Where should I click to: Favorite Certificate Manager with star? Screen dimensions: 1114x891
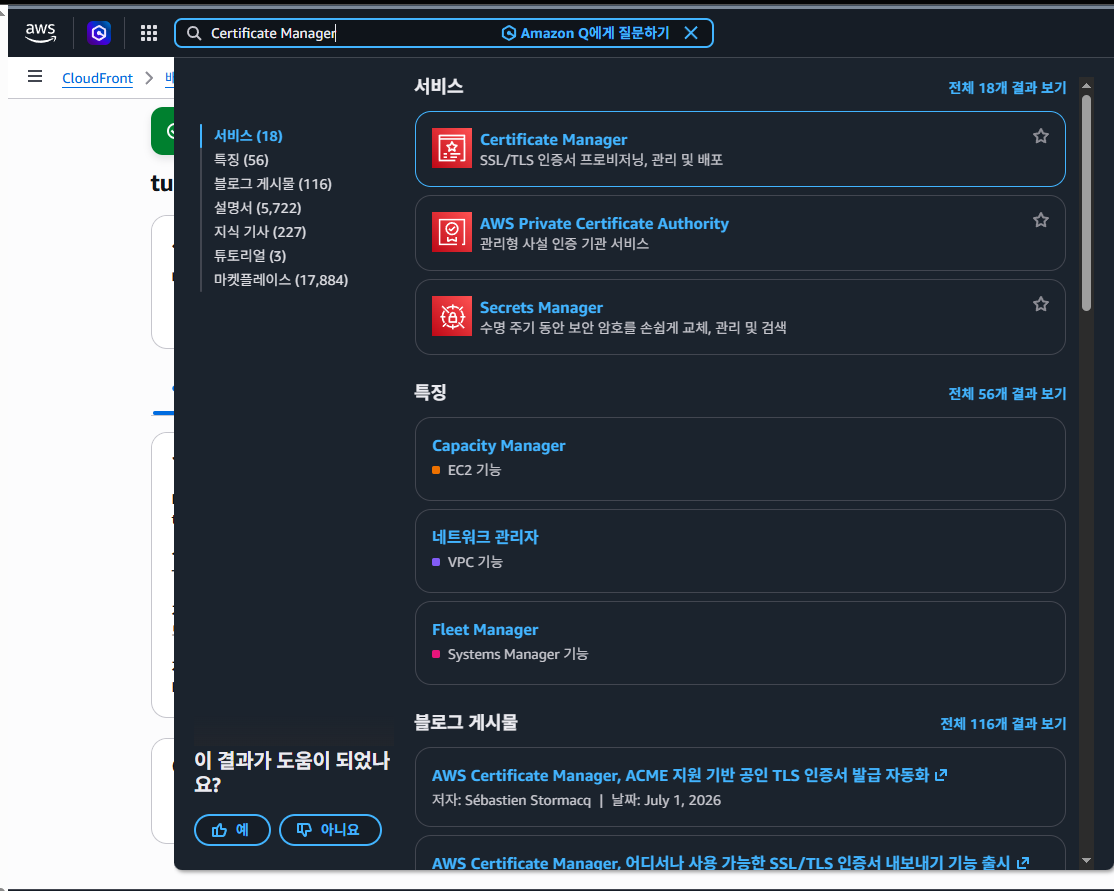click(x=1041, y=136)
